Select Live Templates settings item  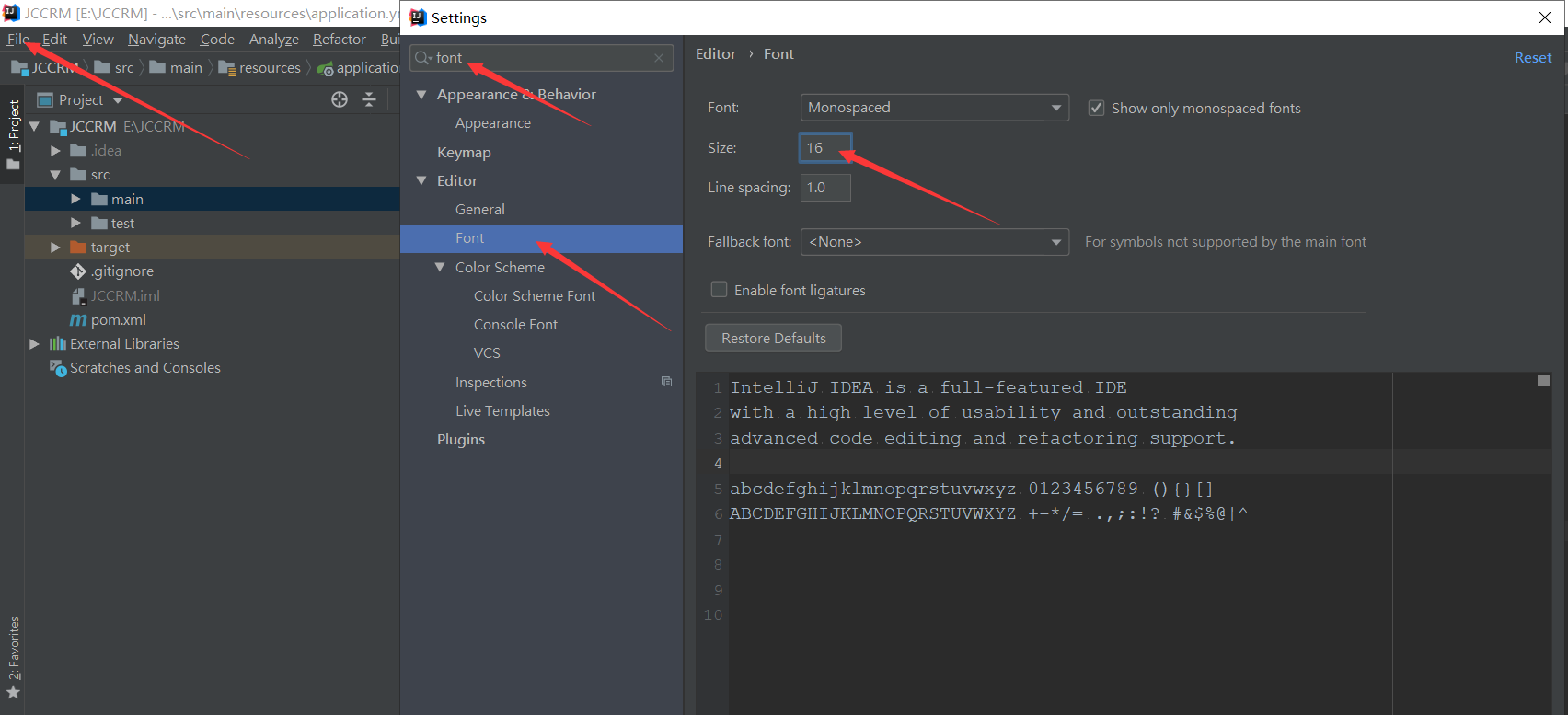502,410
